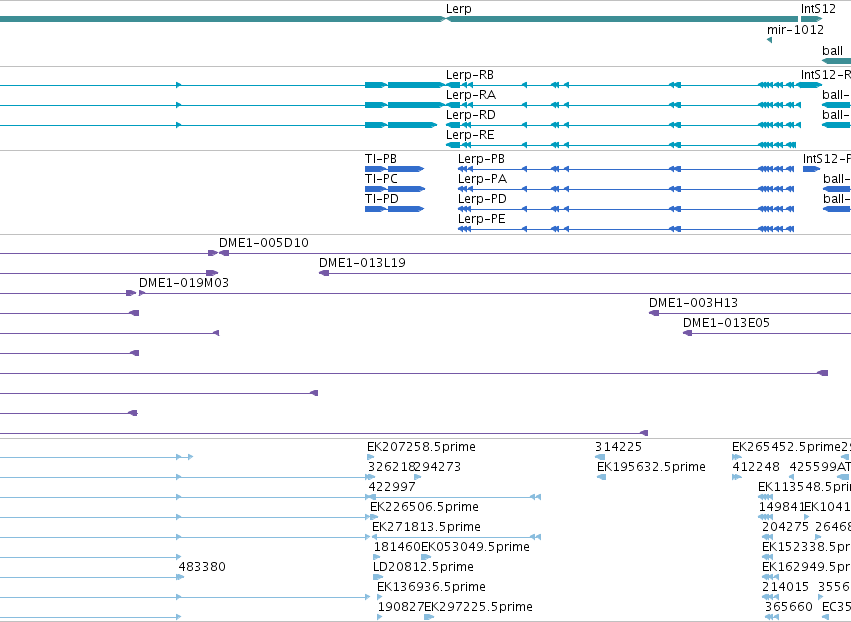Click the DME1-003H13 clone end marker
Screen dimensions: 851x622
pyautogui.click(x=654, y=313)
